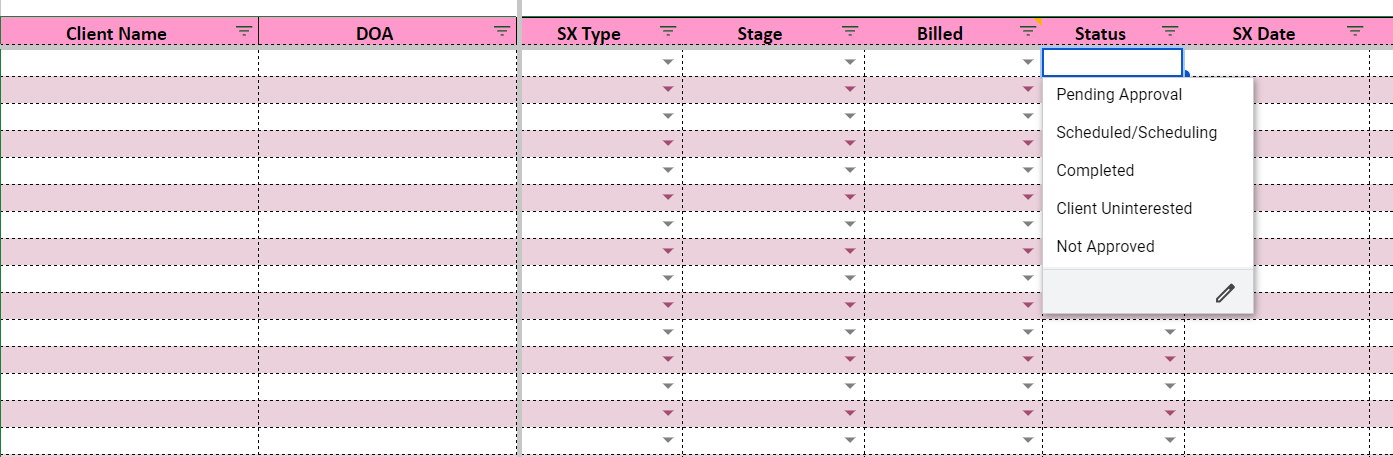Click the Client Name header cell
This screenshot has height=457, width=1393.
tap(116, 33)
